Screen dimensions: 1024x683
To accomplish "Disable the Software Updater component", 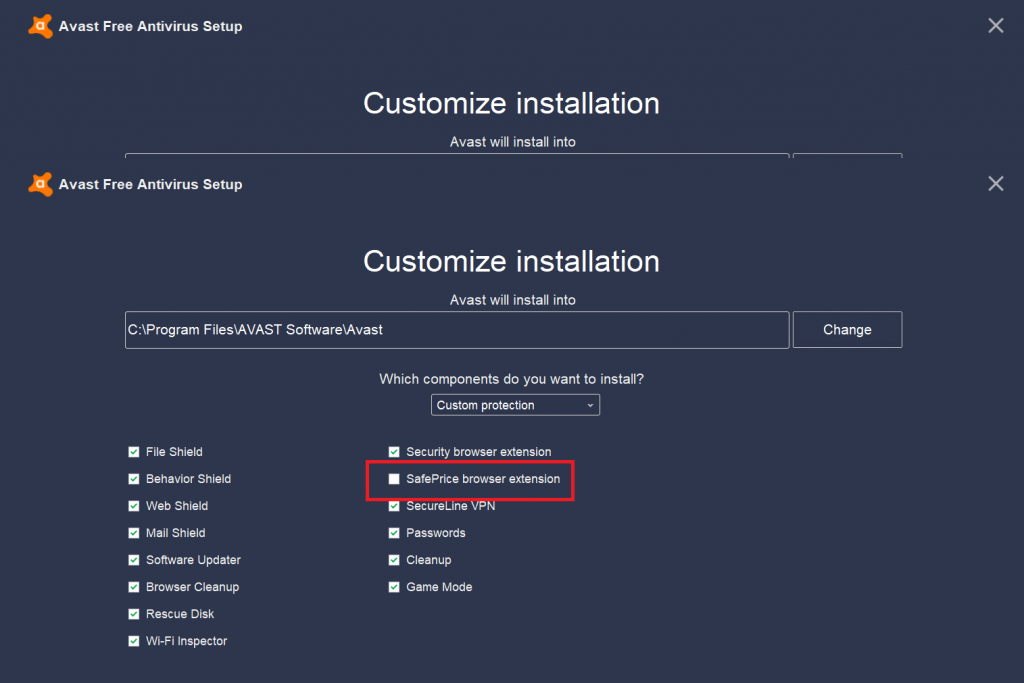I will click(134, 560).
